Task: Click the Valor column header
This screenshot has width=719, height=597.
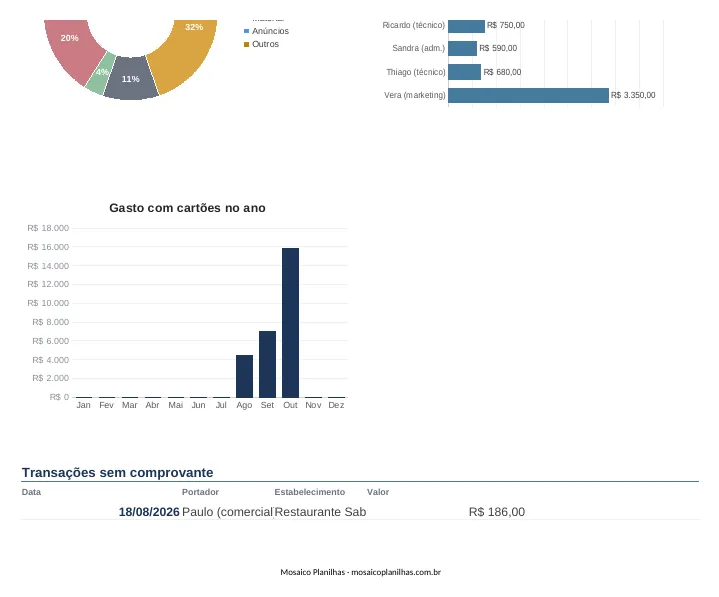Action: pos(378,492)
